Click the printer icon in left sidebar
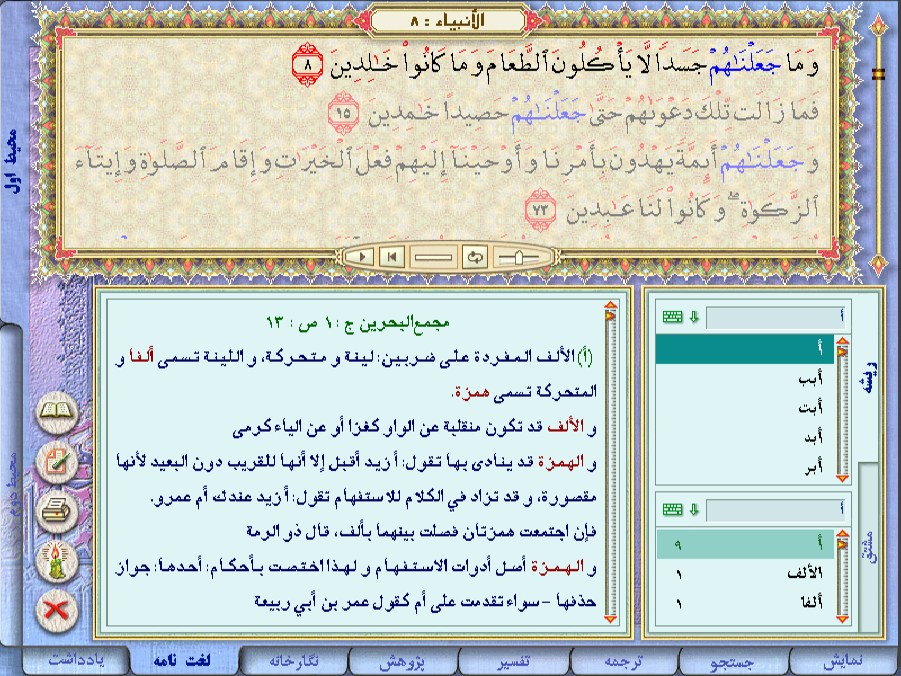The width and height of the screenshot is (901, 676). point(57,511)
